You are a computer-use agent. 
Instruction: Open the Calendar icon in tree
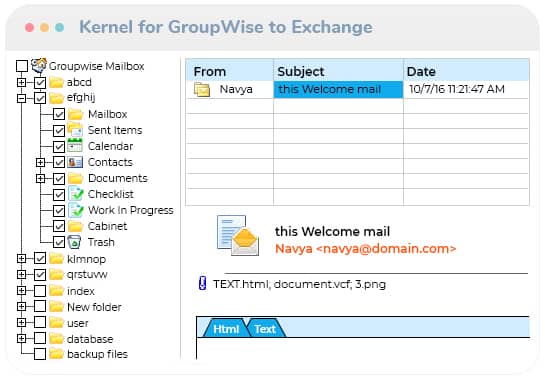coord(75,146)
